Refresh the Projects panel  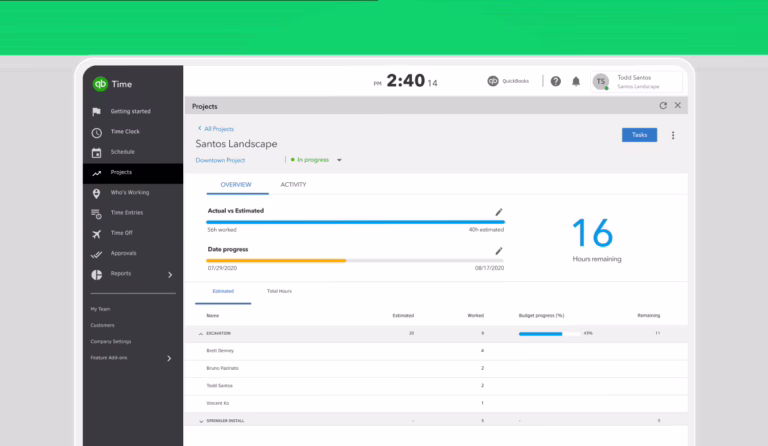tap(662, 105)
